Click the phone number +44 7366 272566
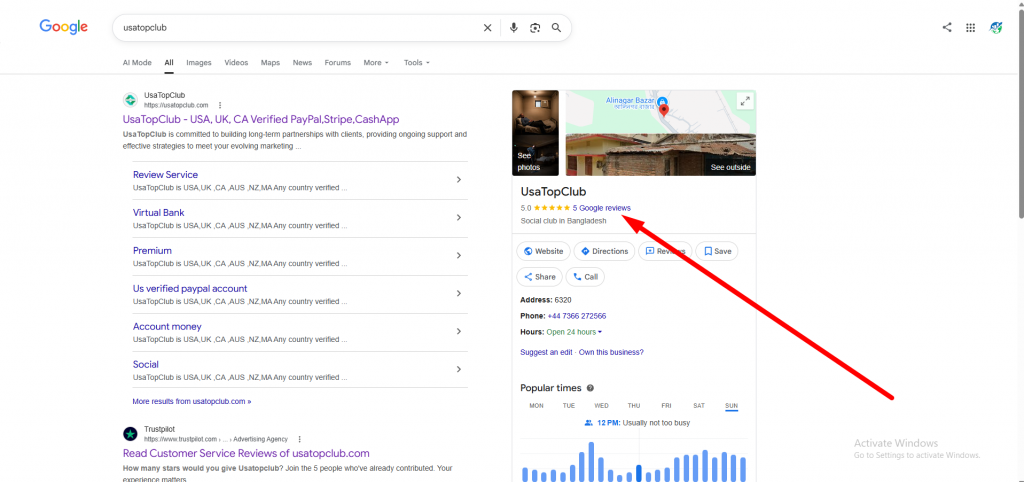The width and height of the screenshot is (1024, 482). click(577, 316)
